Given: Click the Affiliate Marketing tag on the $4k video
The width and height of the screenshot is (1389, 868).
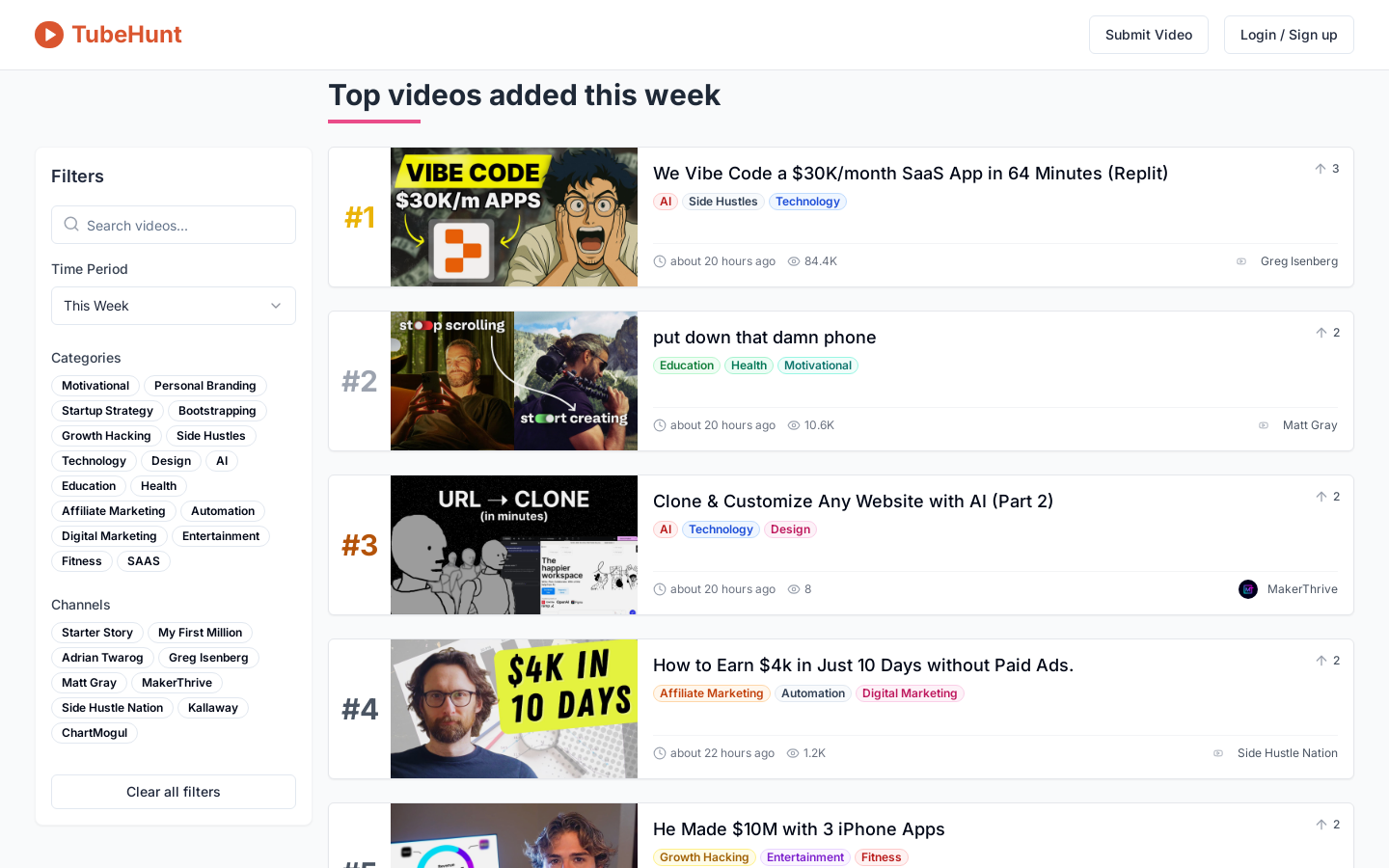Looking at the screenshot, I should coord(712,693).
